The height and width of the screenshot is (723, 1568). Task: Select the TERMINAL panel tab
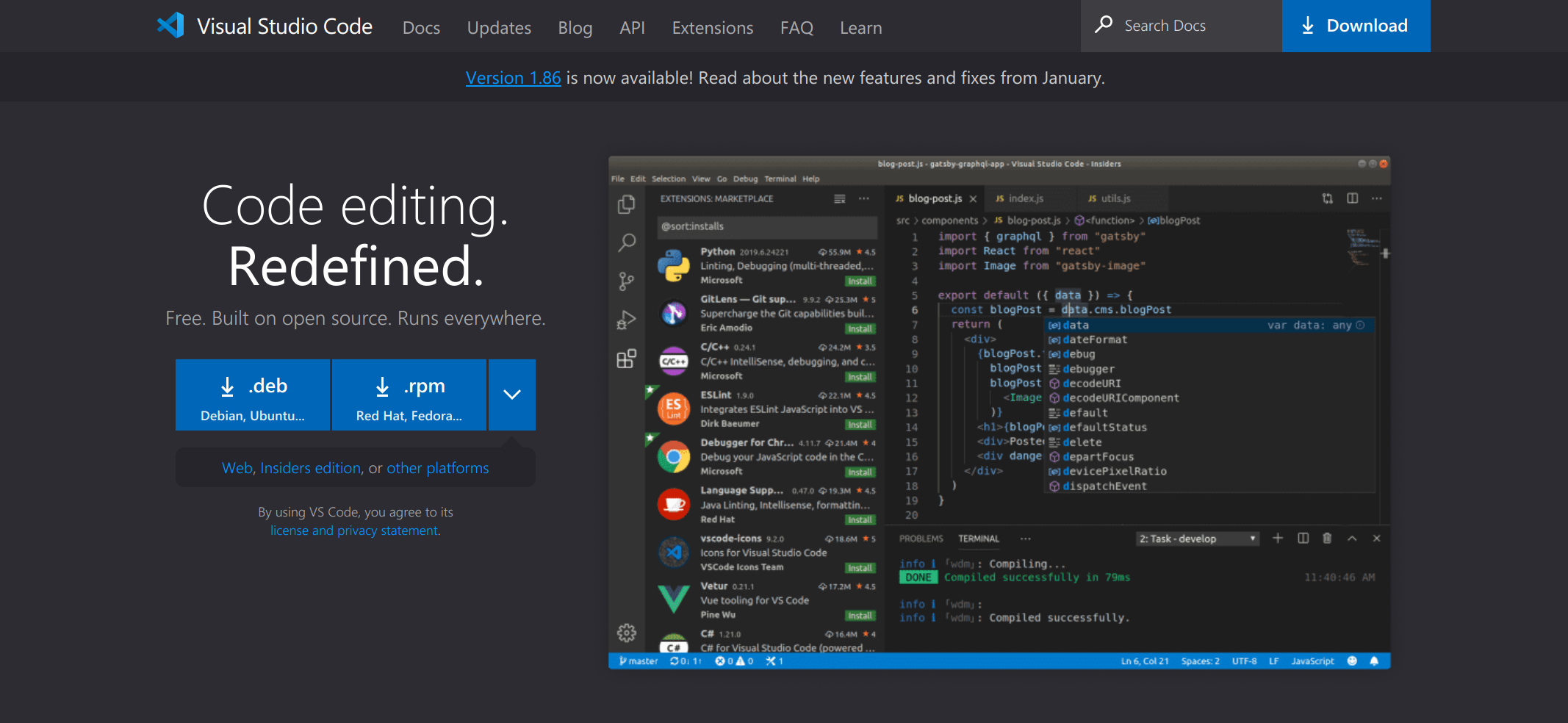[x=979, y=539]
